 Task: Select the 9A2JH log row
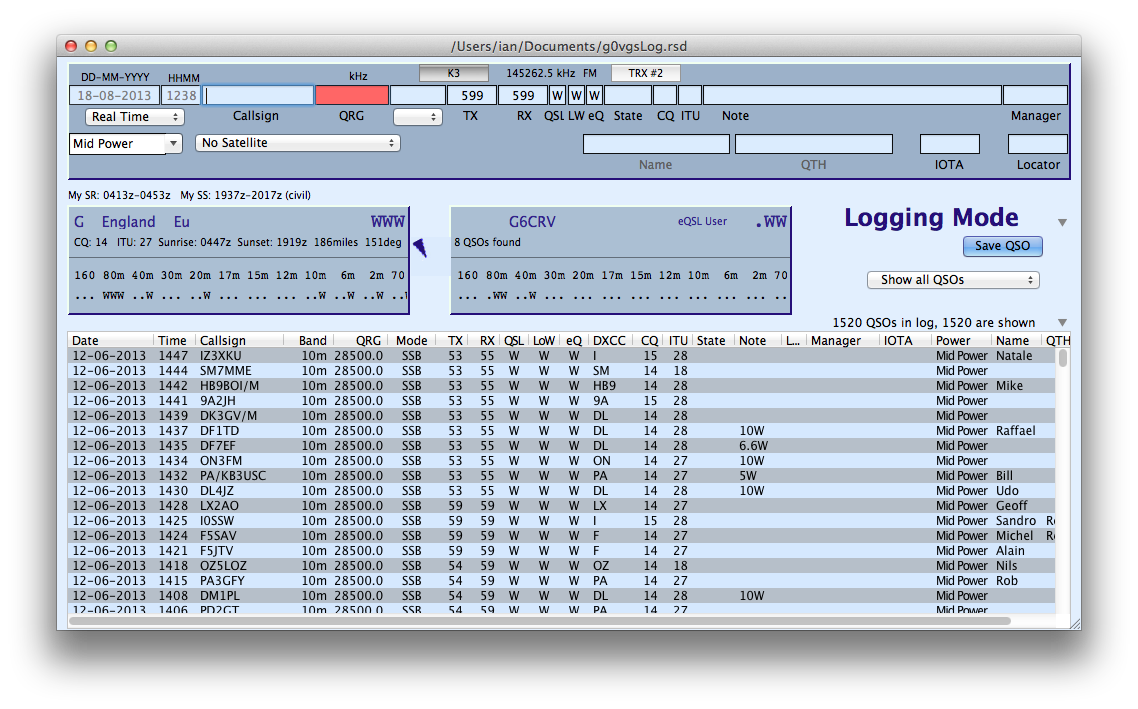562,401
